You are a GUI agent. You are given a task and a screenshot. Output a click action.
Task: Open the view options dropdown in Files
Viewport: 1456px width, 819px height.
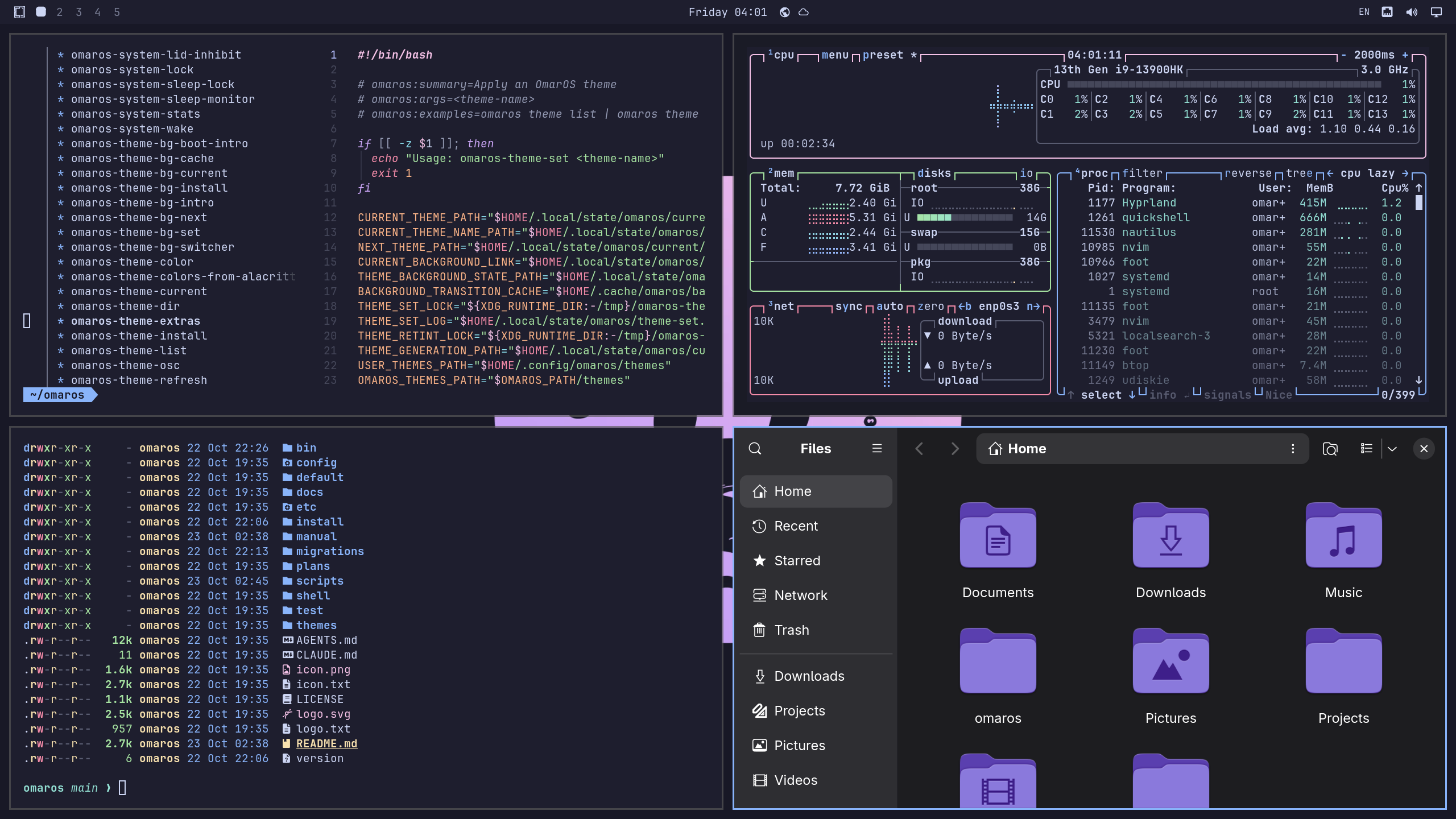point(1392,449)
